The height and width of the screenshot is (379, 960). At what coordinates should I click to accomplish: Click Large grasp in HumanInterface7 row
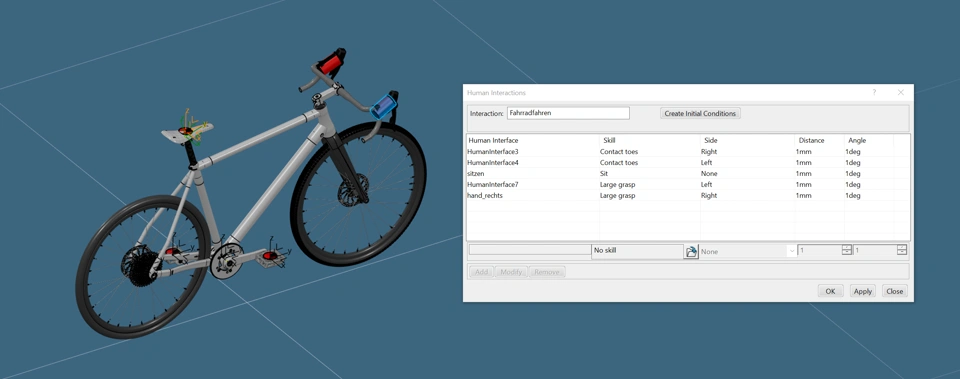pyautogui.click(x=617, y=184)
